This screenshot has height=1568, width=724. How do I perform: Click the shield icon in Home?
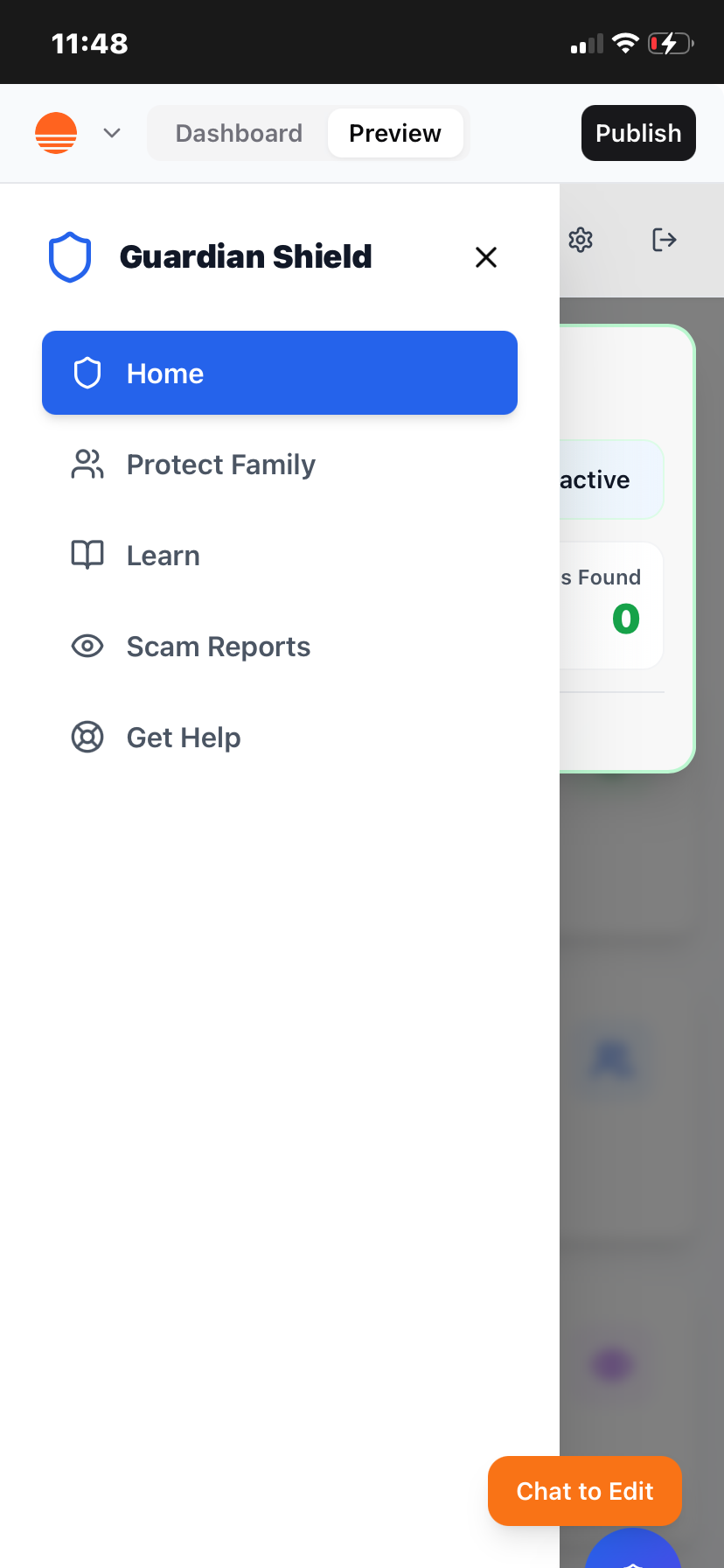pyautogui.click(x=87, y=373)
